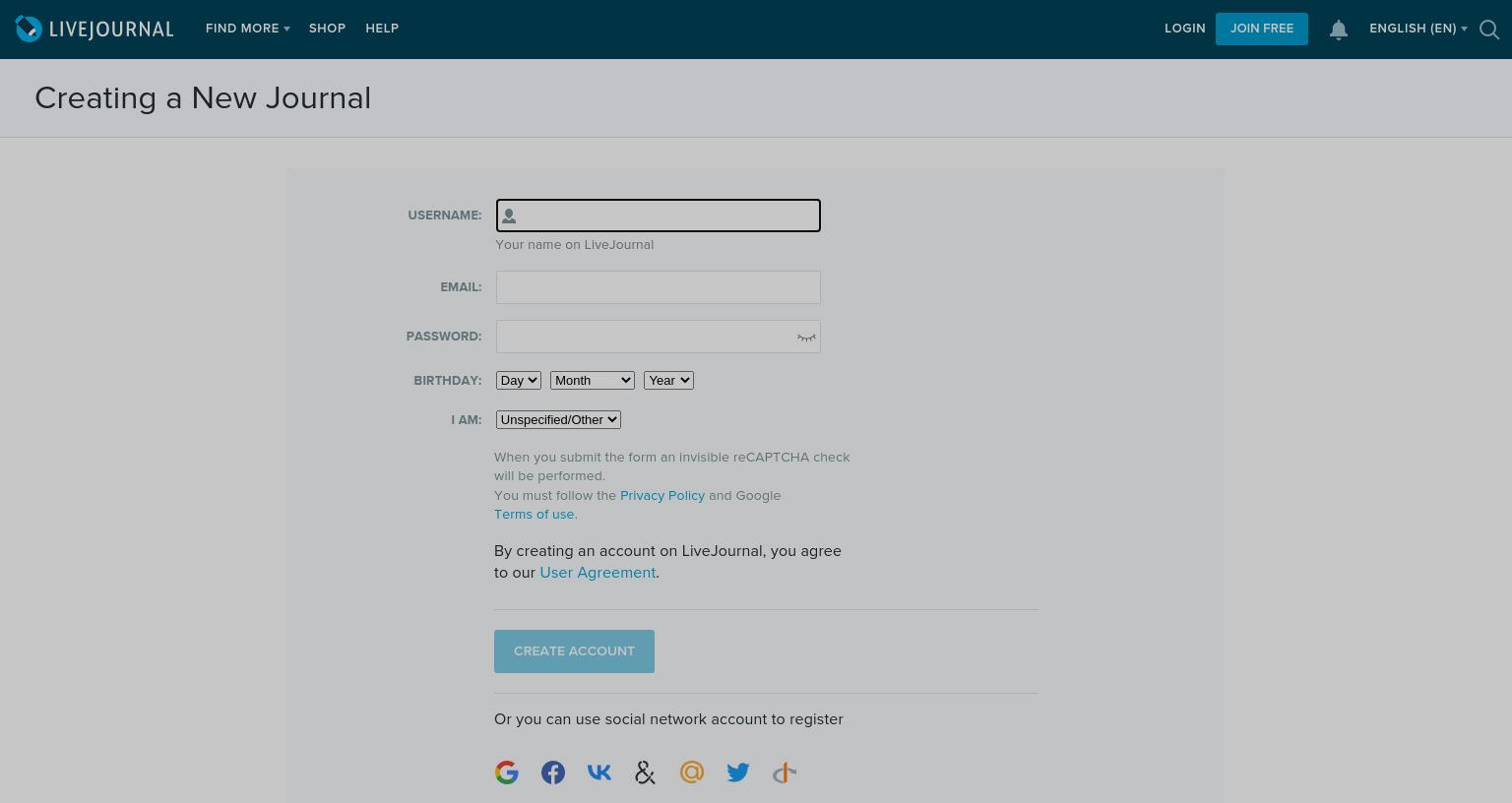Register with the ampersand network icon
Image resolution: width=1512 pixels, height=803 pixels.
[x=646, y=772]
